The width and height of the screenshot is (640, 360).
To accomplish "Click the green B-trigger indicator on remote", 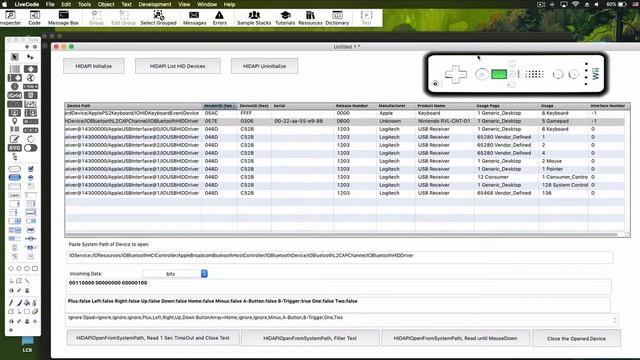I will pyautogui.click(x=499, y=74).
